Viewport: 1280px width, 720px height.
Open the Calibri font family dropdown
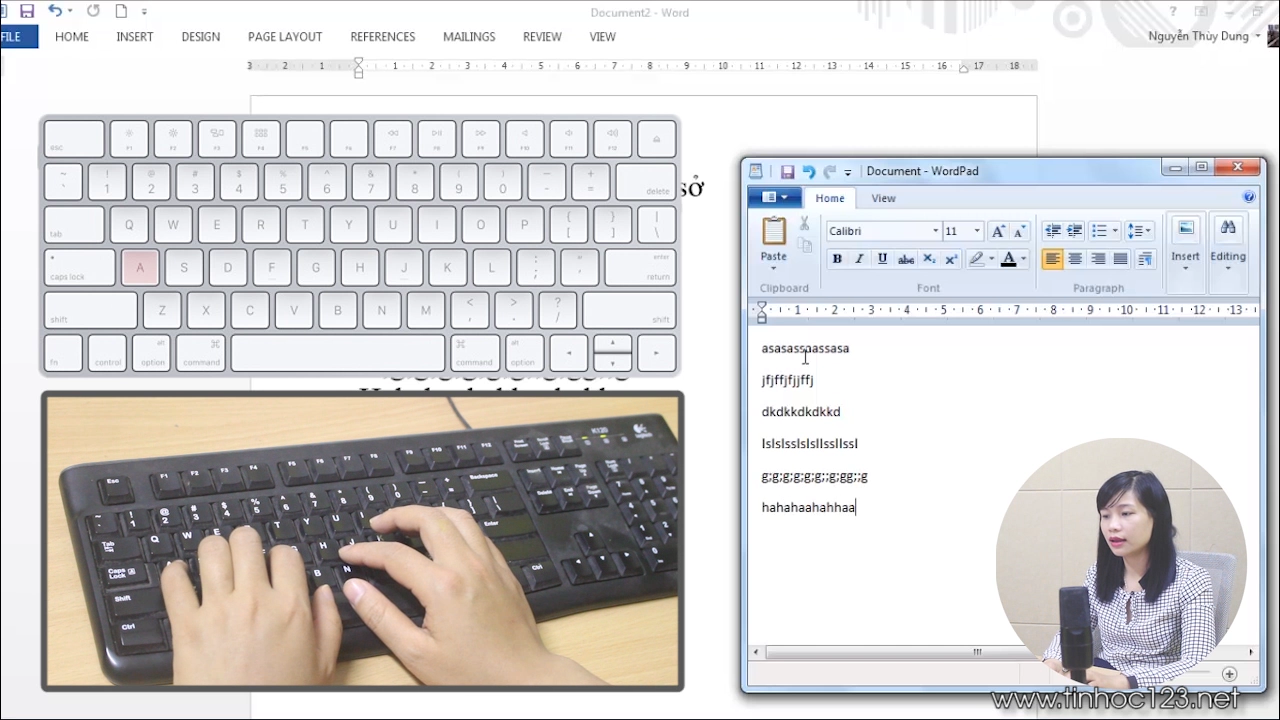click(x=936, y=231)
